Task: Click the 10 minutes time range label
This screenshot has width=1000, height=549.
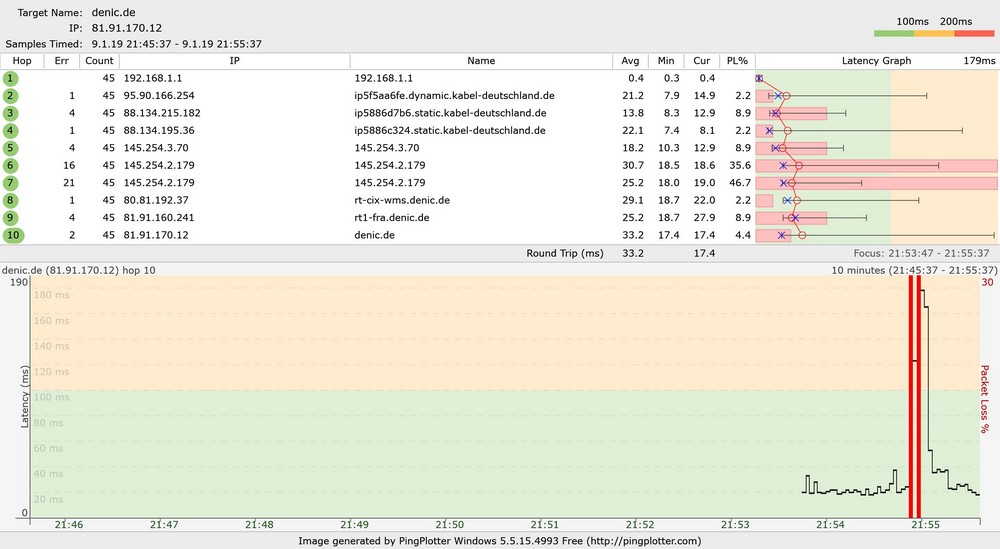Action: pyautogui.click(x=914, y=270)
